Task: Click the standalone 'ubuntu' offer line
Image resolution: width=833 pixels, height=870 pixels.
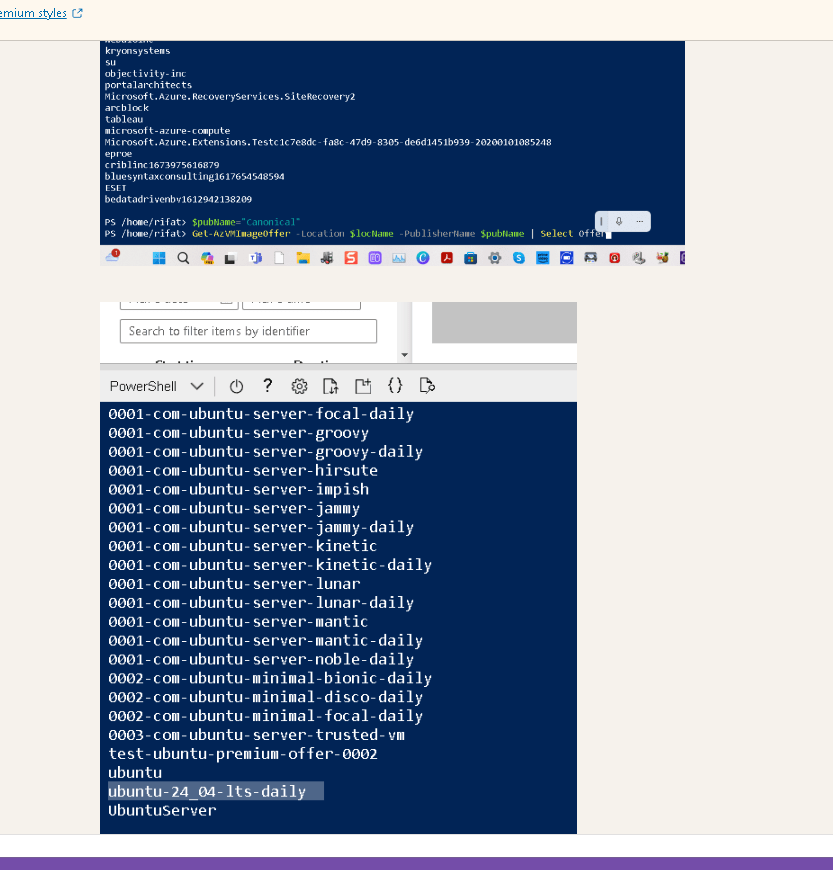Action: pyautogui.click(x=135, y=772)
